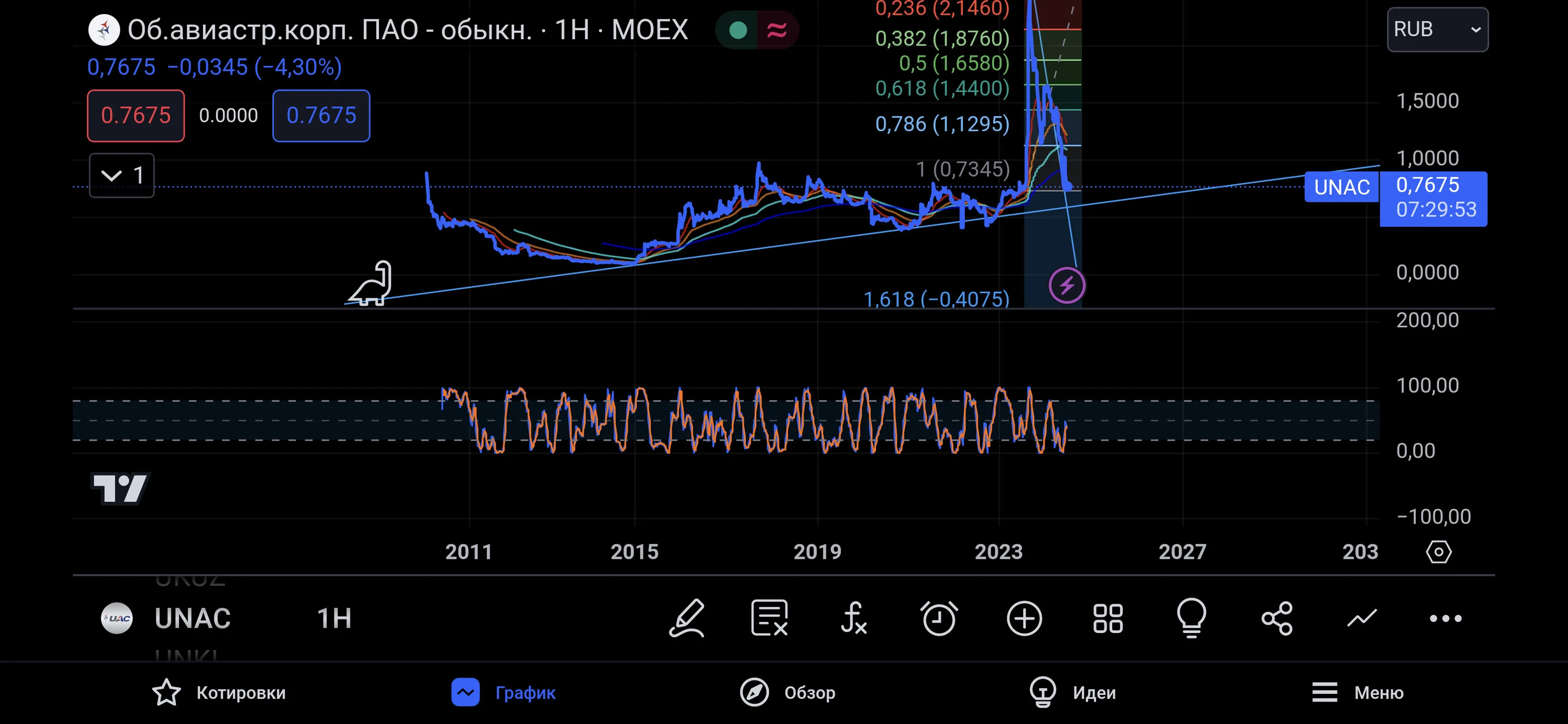Open the Меню tab
Viewport: 1568px width, 724px height.
(x=1357, y=692)
